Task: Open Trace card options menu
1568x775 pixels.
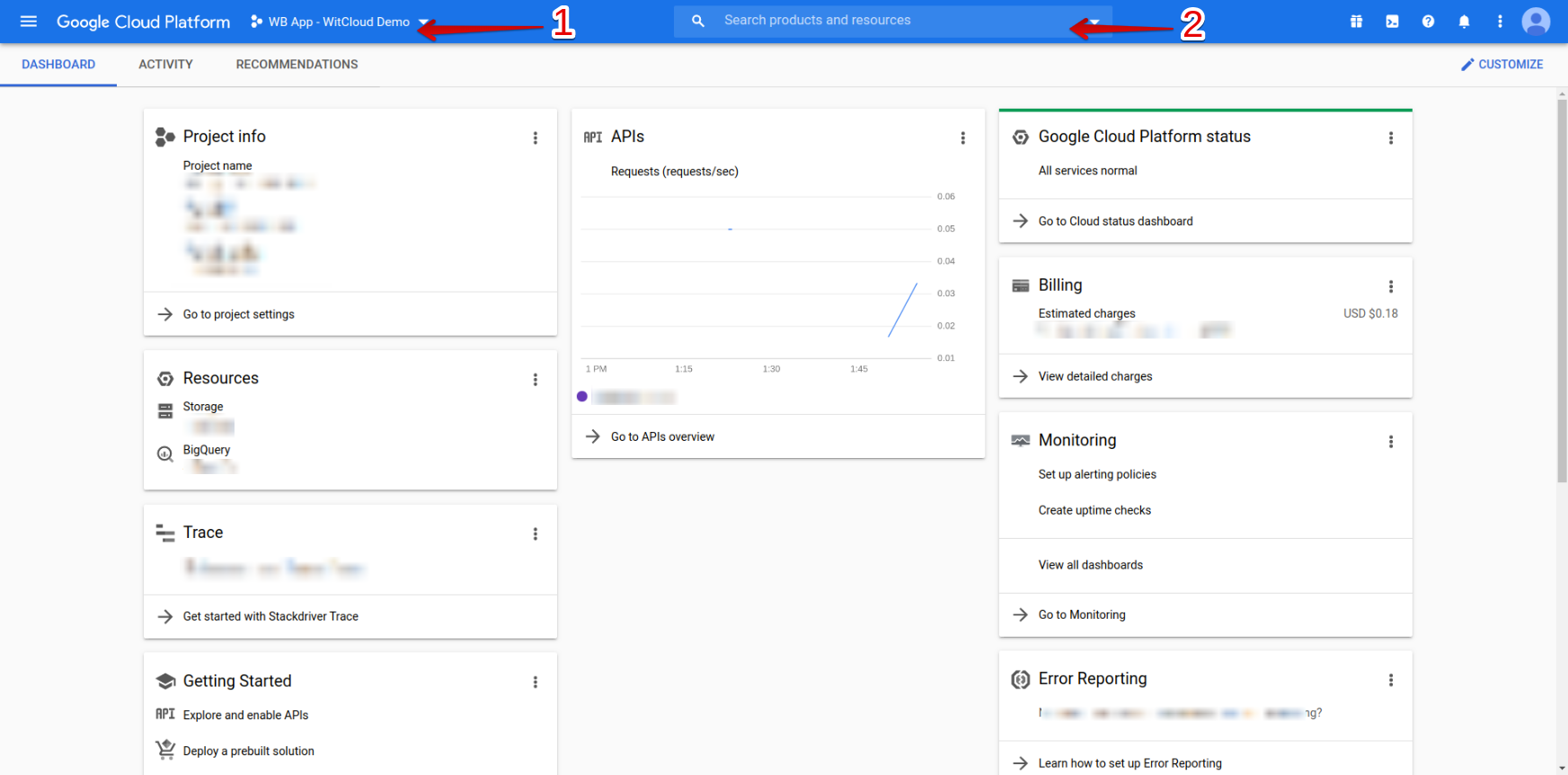Action: (536, 534)
